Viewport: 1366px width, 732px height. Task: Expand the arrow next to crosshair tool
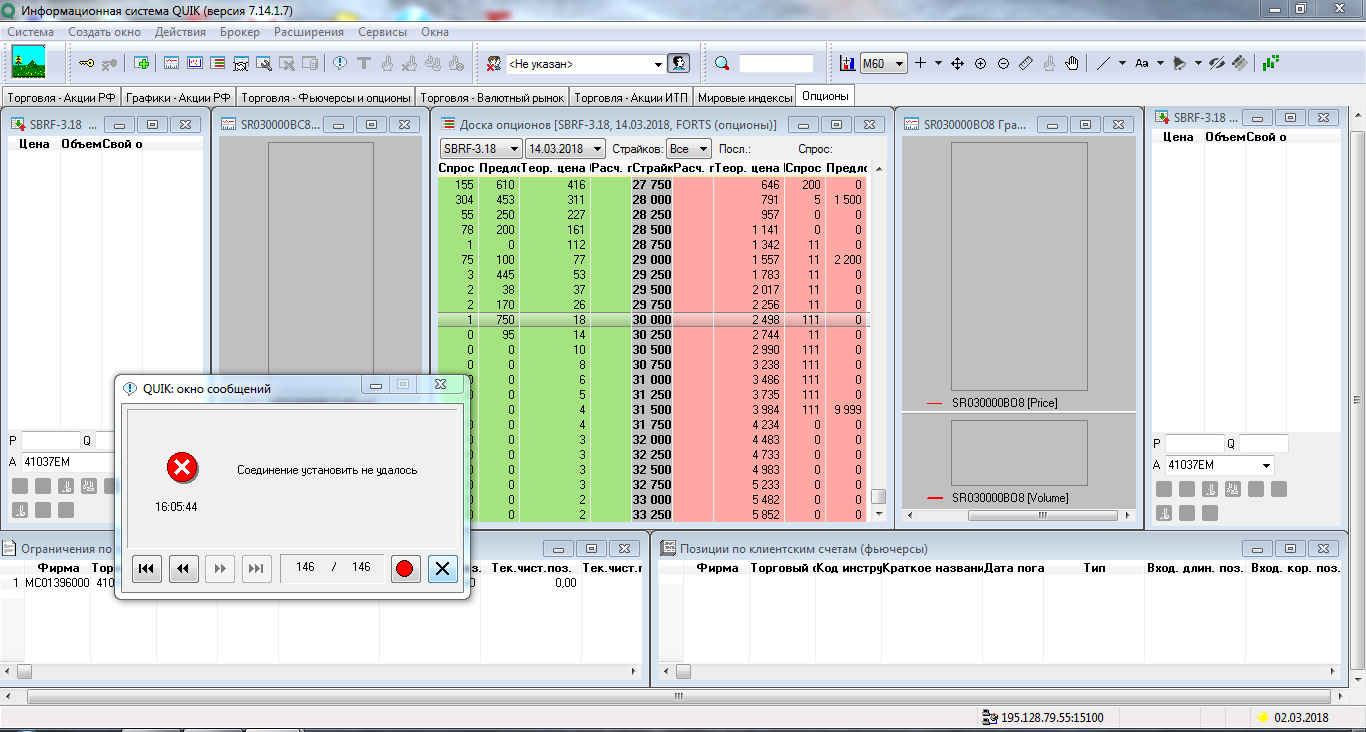[938, 63]
